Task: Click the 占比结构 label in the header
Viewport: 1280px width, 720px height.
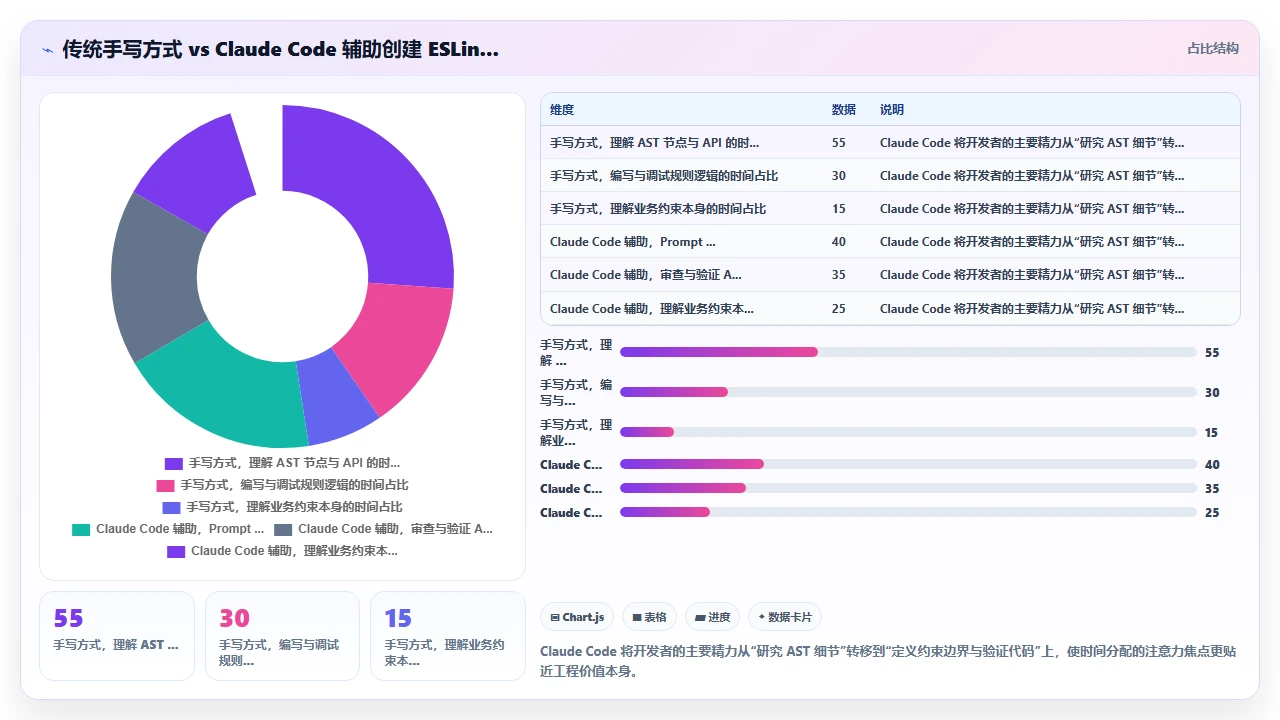Action: pos(1212,48)
